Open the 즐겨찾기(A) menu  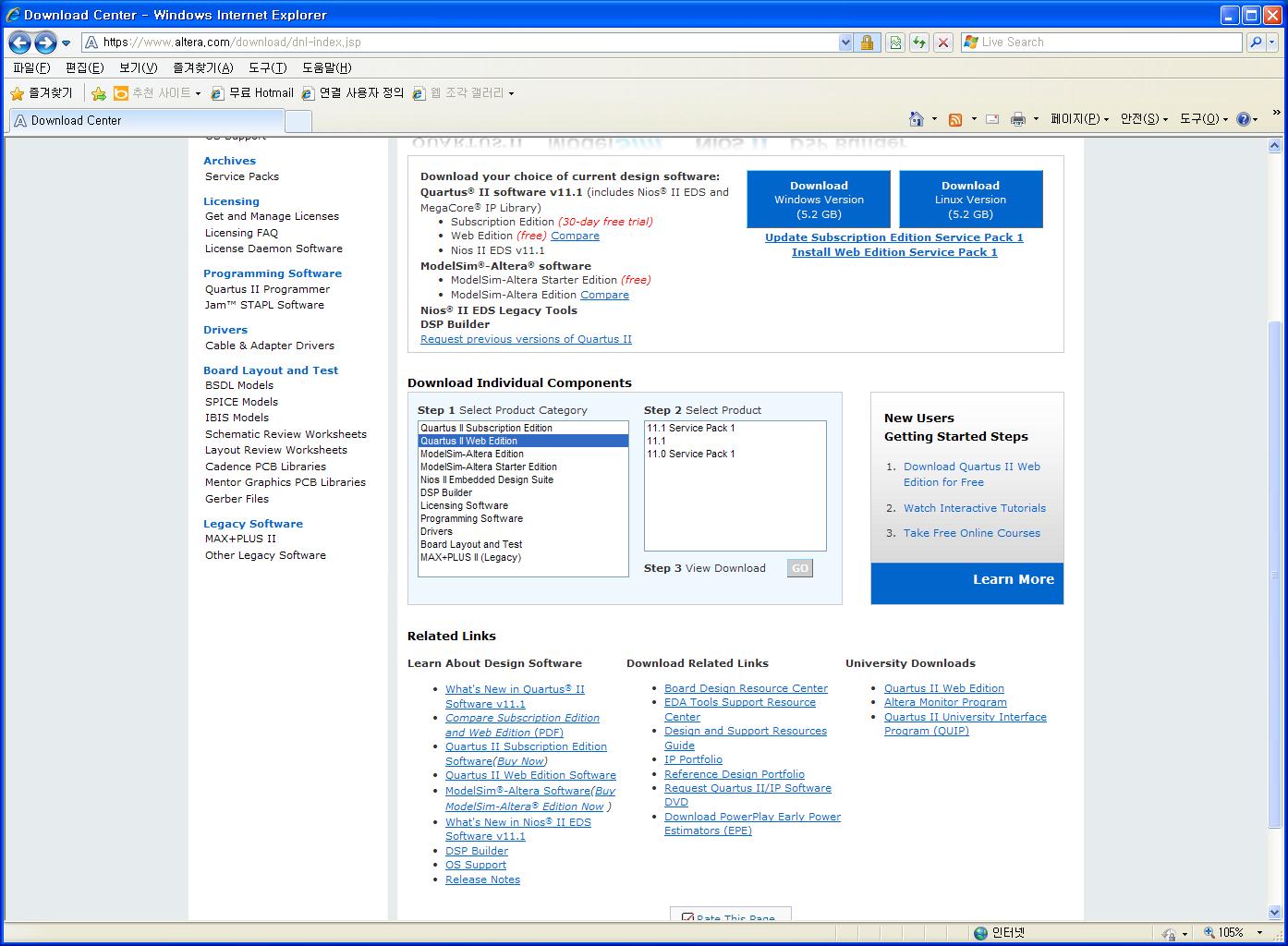point(202,67)
